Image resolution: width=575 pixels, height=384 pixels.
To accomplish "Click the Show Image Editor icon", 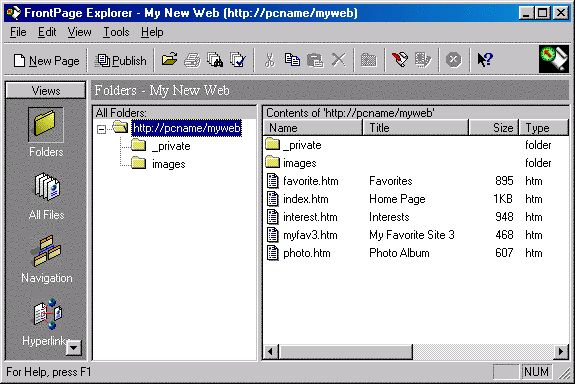I will (422, 60).
